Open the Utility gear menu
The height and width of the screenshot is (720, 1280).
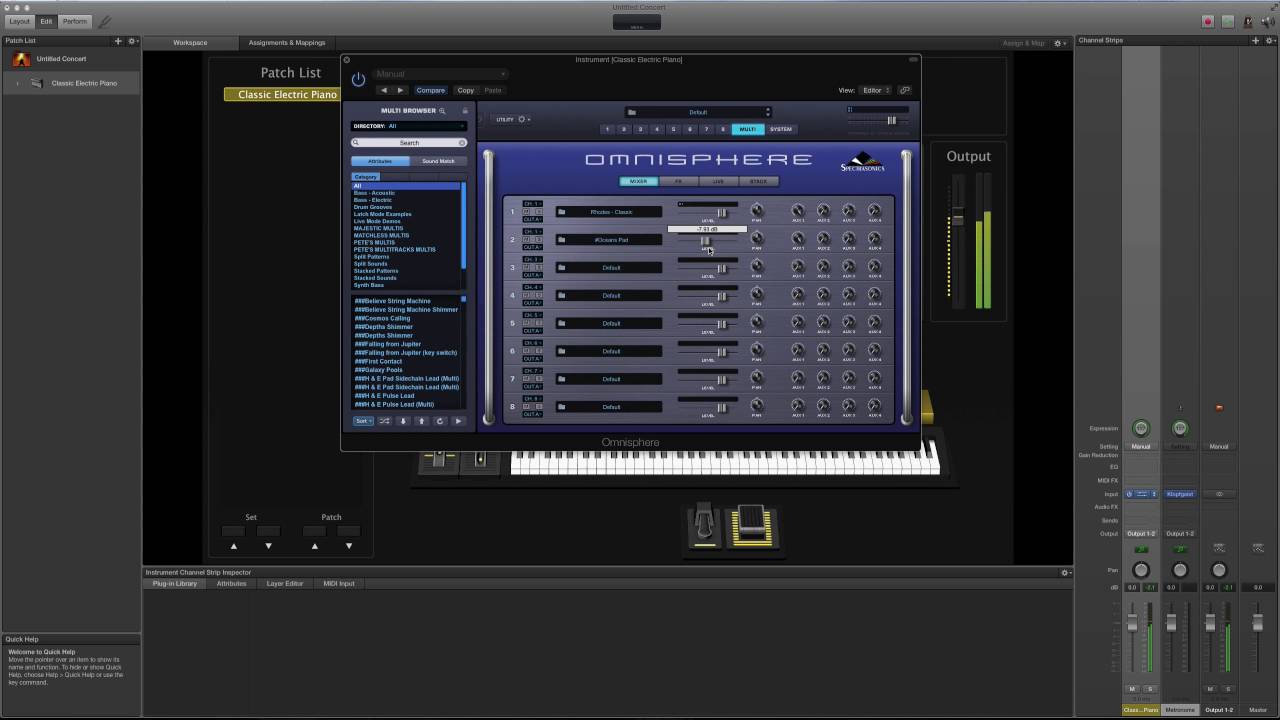[x=522, y=119]
